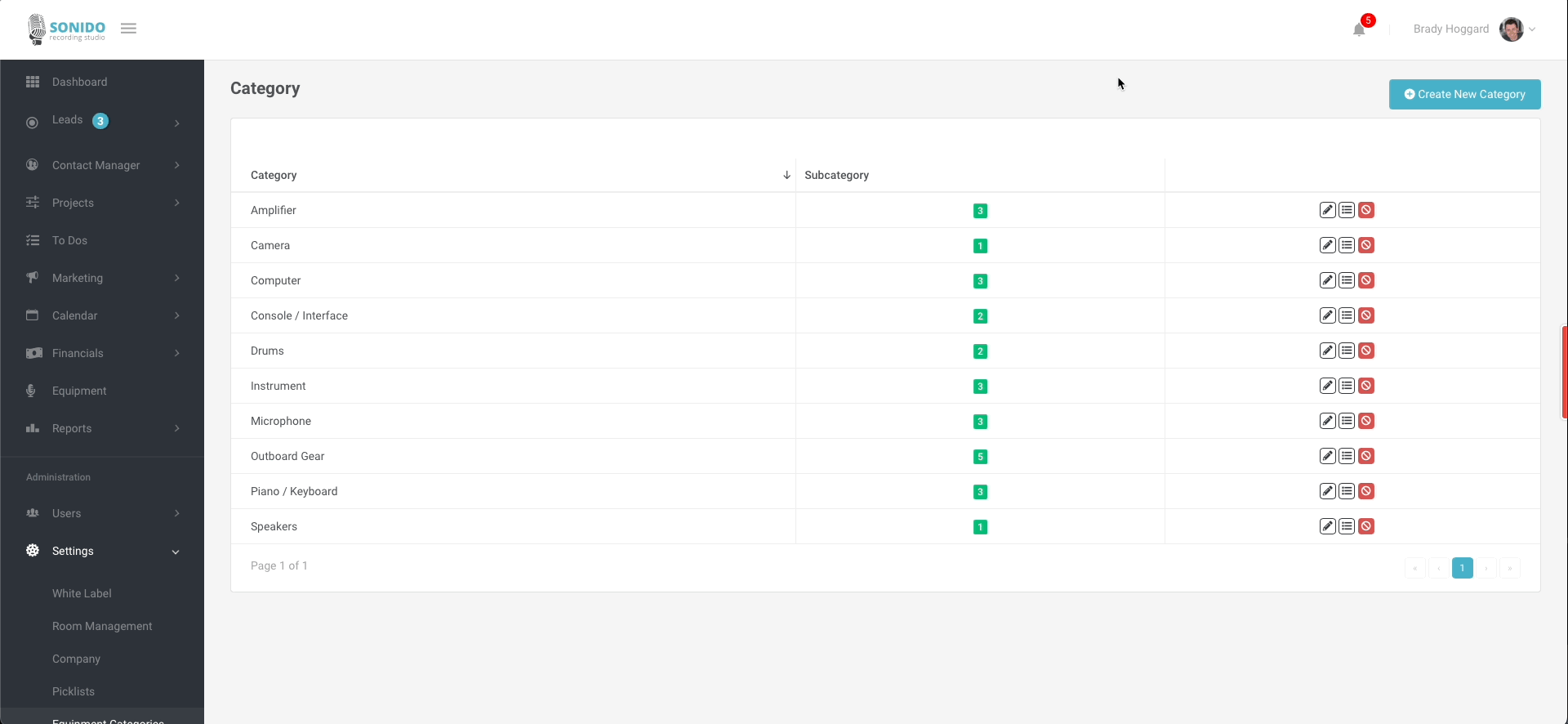Click the Create New Category button
This screenshot has height=724, width=1568.
coord(1464,94)
